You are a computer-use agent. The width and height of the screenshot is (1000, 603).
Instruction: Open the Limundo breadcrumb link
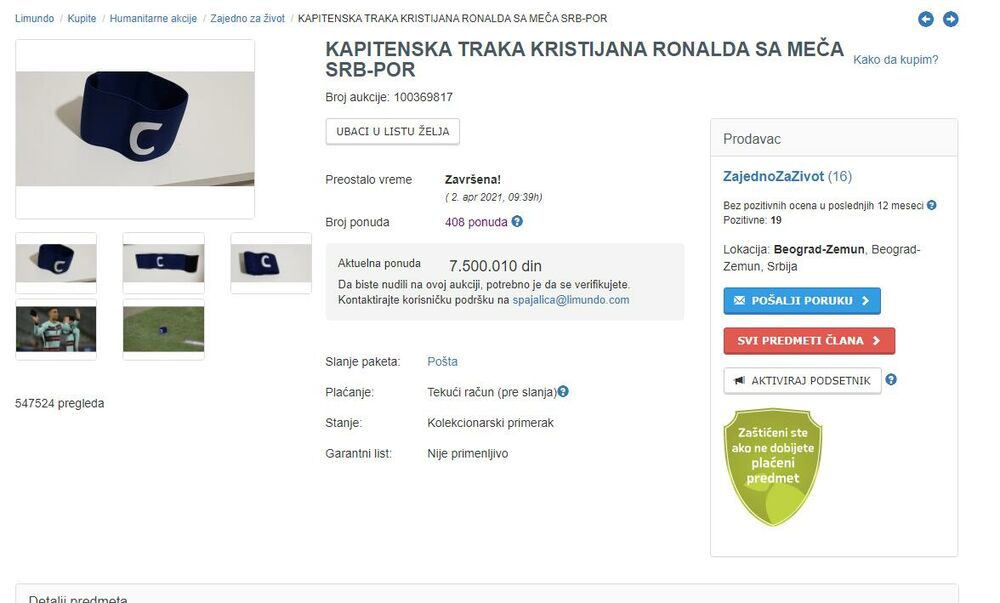click(34, 18)
